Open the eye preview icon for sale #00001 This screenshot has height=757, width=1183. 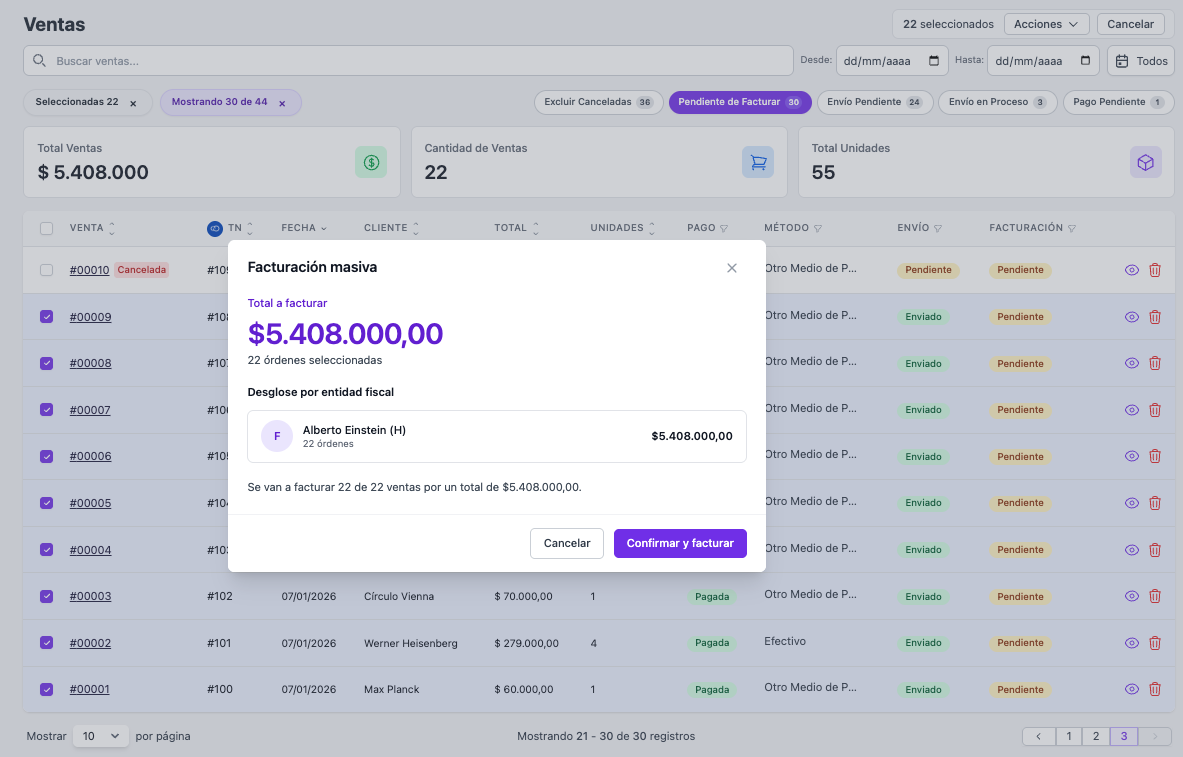(x=1131, y=689)
